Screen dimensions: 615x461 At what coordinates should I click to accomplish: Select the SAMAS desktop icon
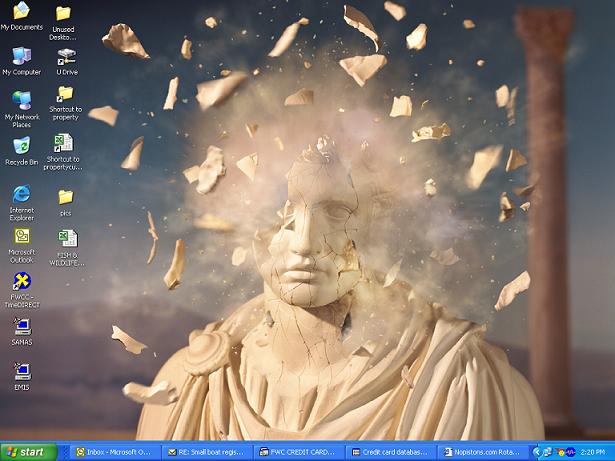[21, 327]
